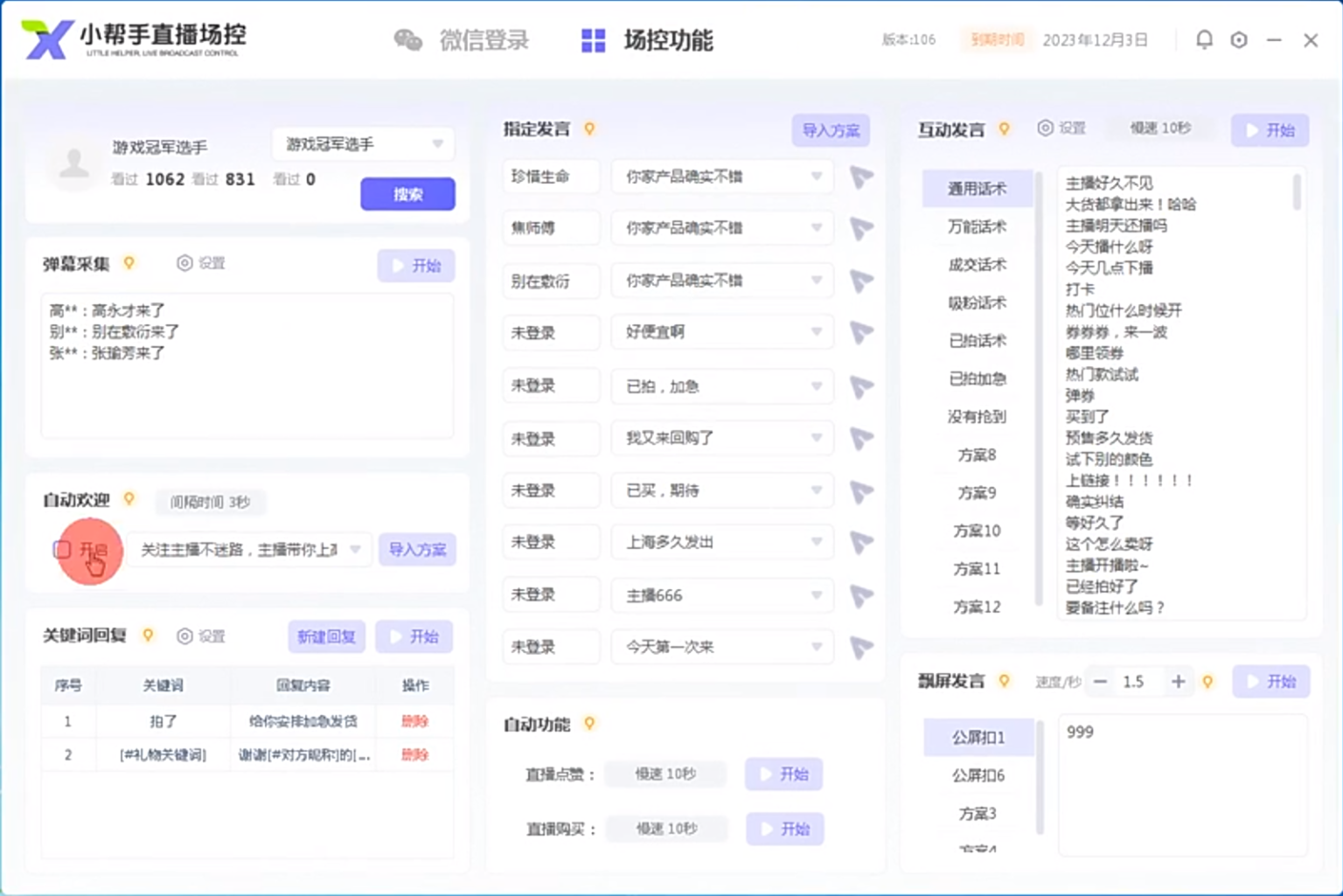Open the 微信登录 WeChat login tab
The image size is (1343, 896).
(462, 40)
